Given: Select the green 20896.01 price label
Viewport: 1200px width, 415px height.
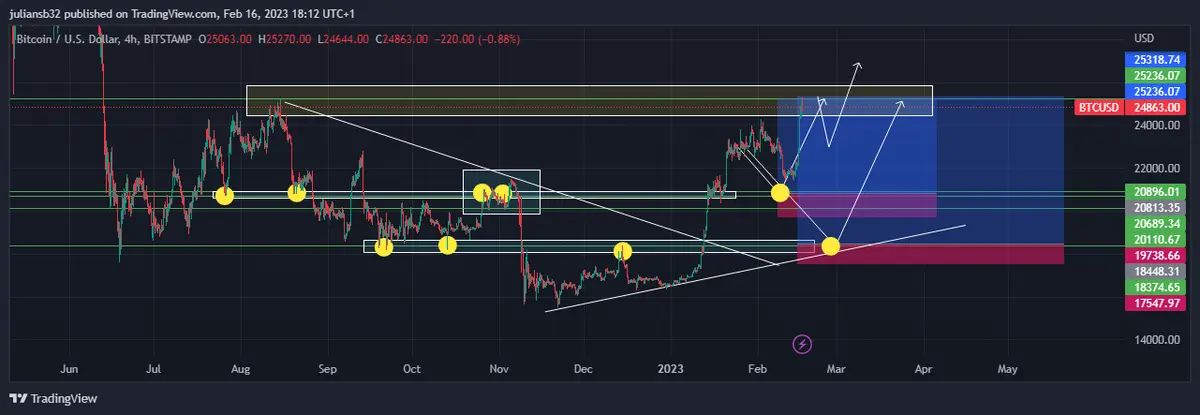Looking at the screenshot, I should [x=1154, y=191].
